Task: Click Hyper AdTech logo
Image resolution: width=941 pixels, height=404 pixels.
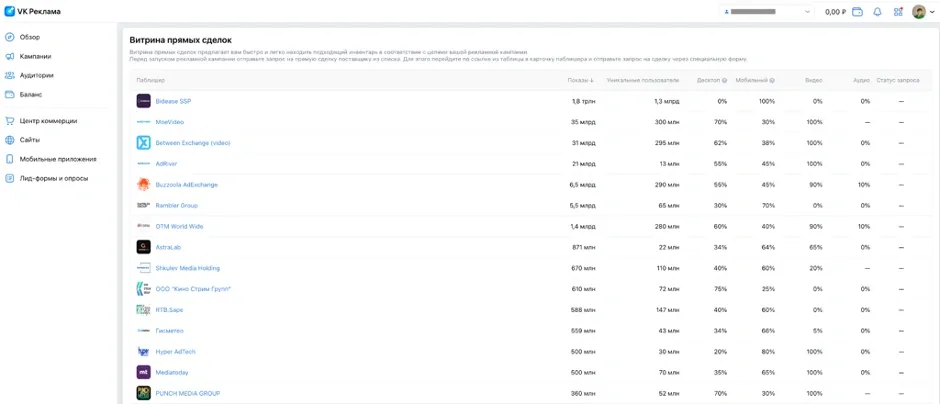Action: (x=143, y=352)
